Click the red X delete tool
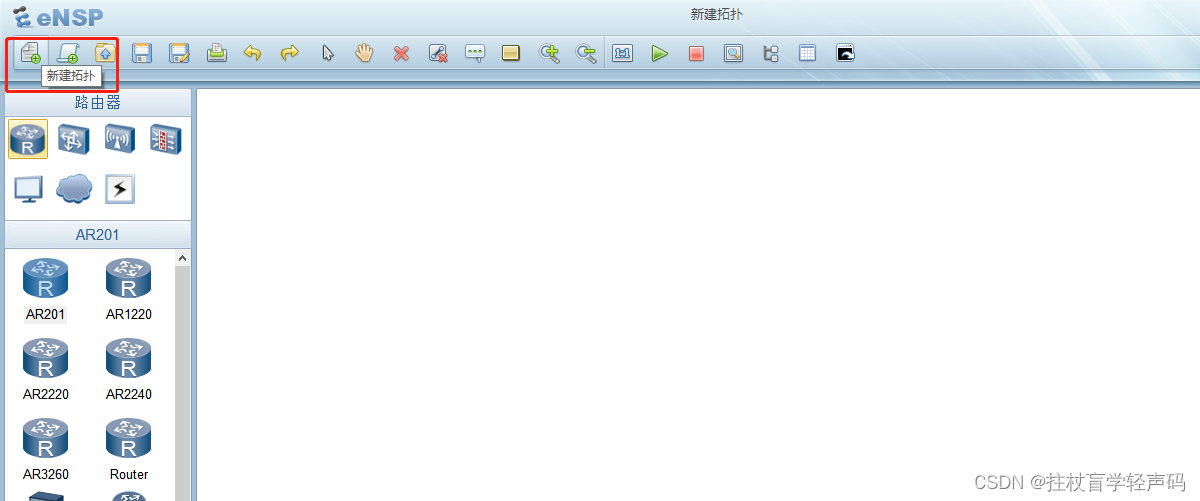This screenshot has height=501, width=1200. pos(401,53)
